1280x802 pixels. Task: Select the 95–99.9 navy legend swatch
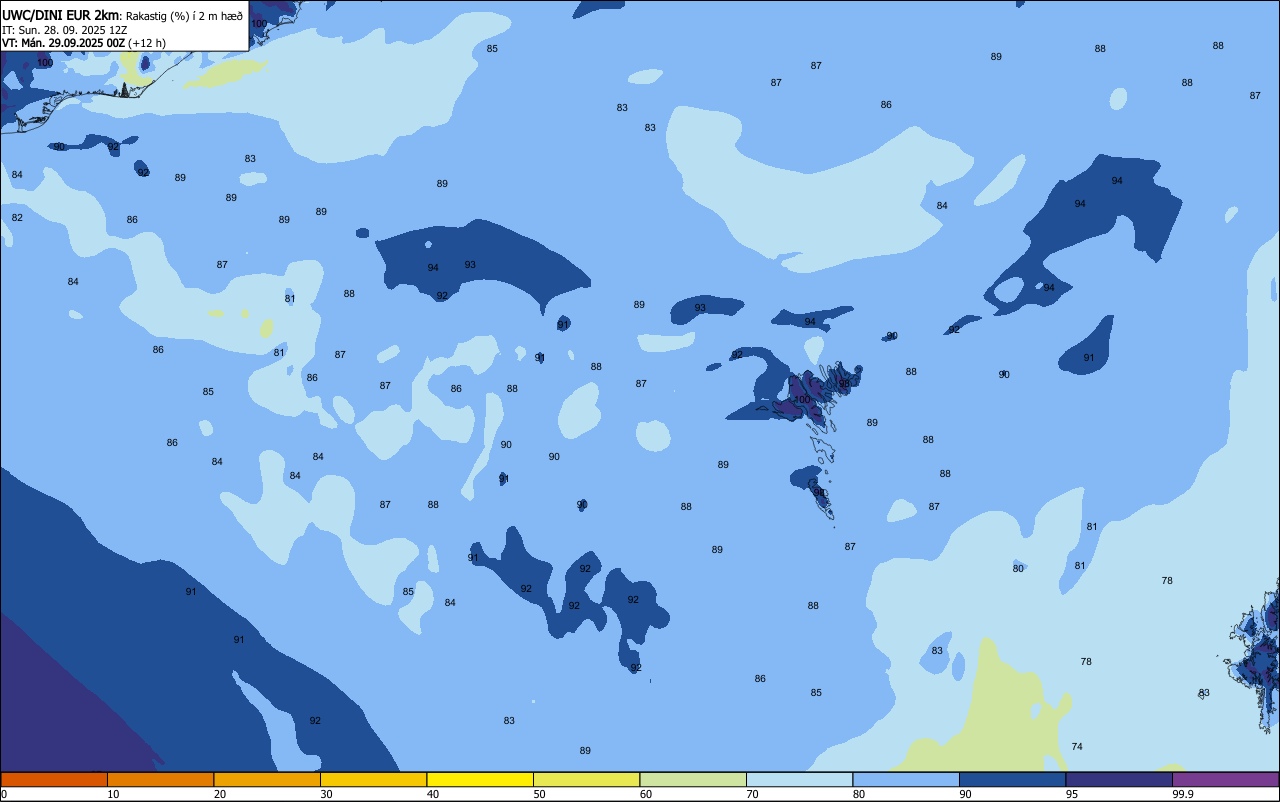pyautogui.click(x=1119, y=779)
